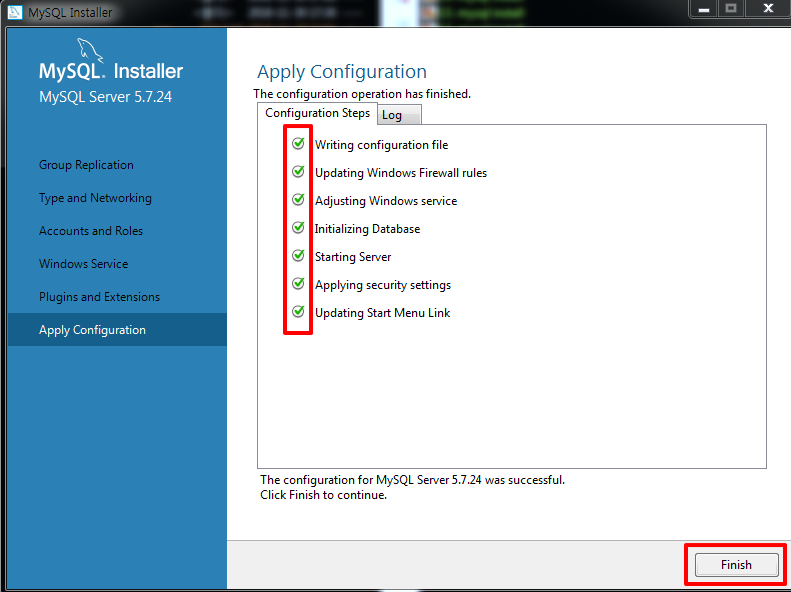The image size is (791, 592).
Task: Select the Configuration Steps tab
Action: coord(317,113)
